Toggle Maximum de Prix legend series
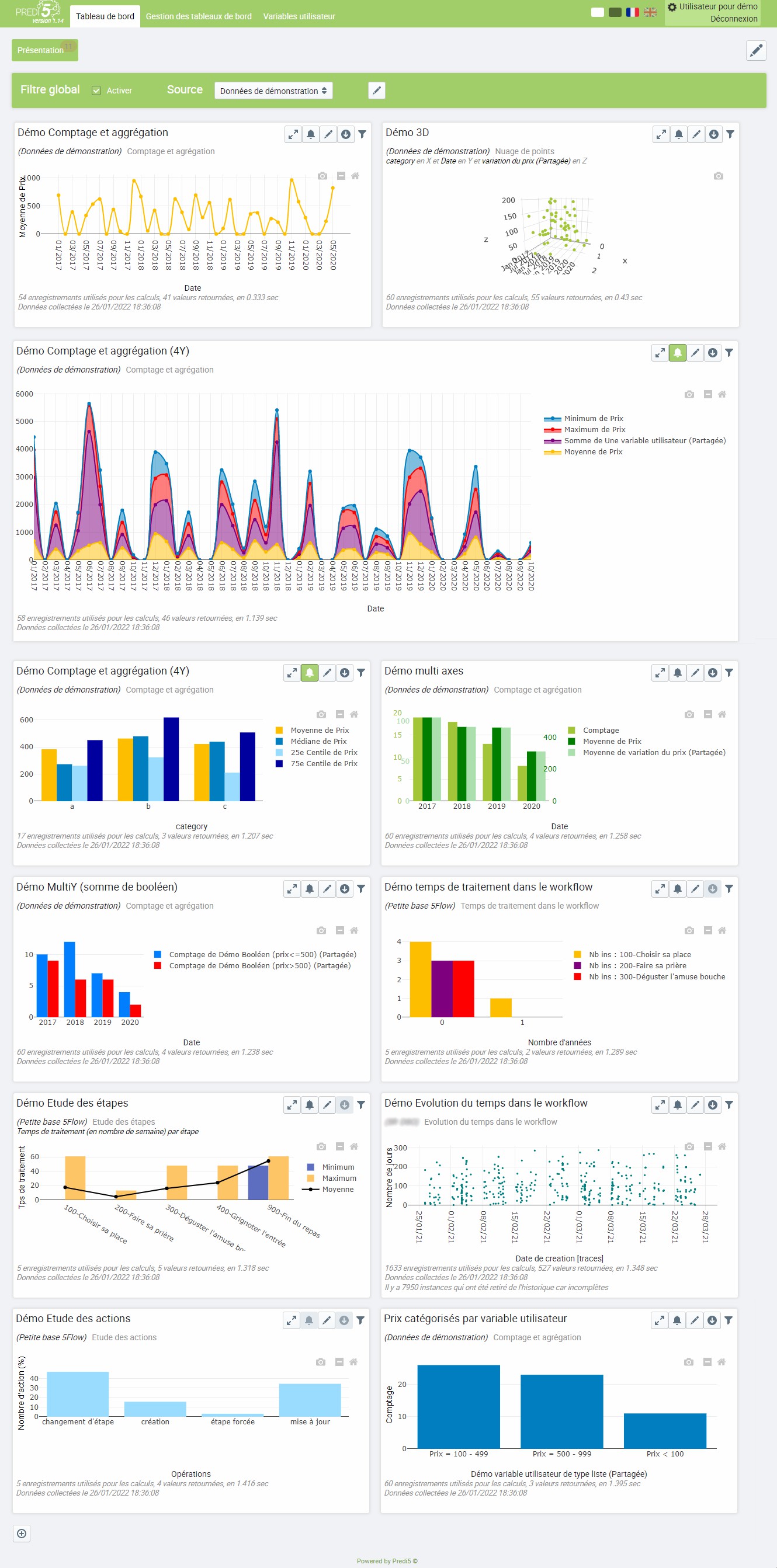The image size is (777, 1568). click(x=585, y=430)
